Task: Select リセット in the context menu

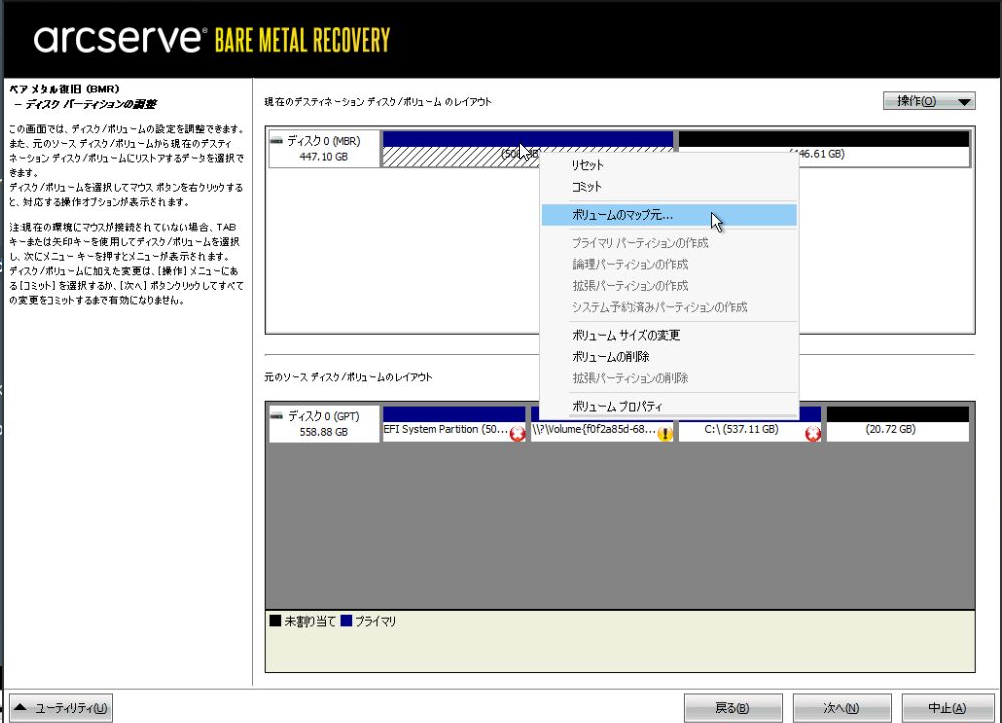Action: click(x=669, y=165)
